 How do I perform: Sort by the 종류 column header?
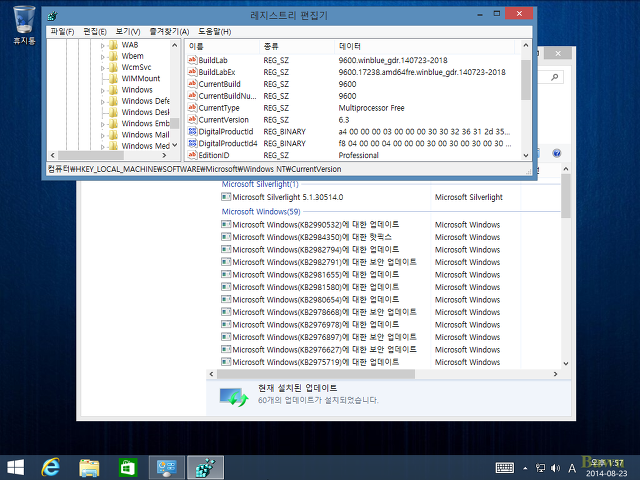(x=297, y=47)
